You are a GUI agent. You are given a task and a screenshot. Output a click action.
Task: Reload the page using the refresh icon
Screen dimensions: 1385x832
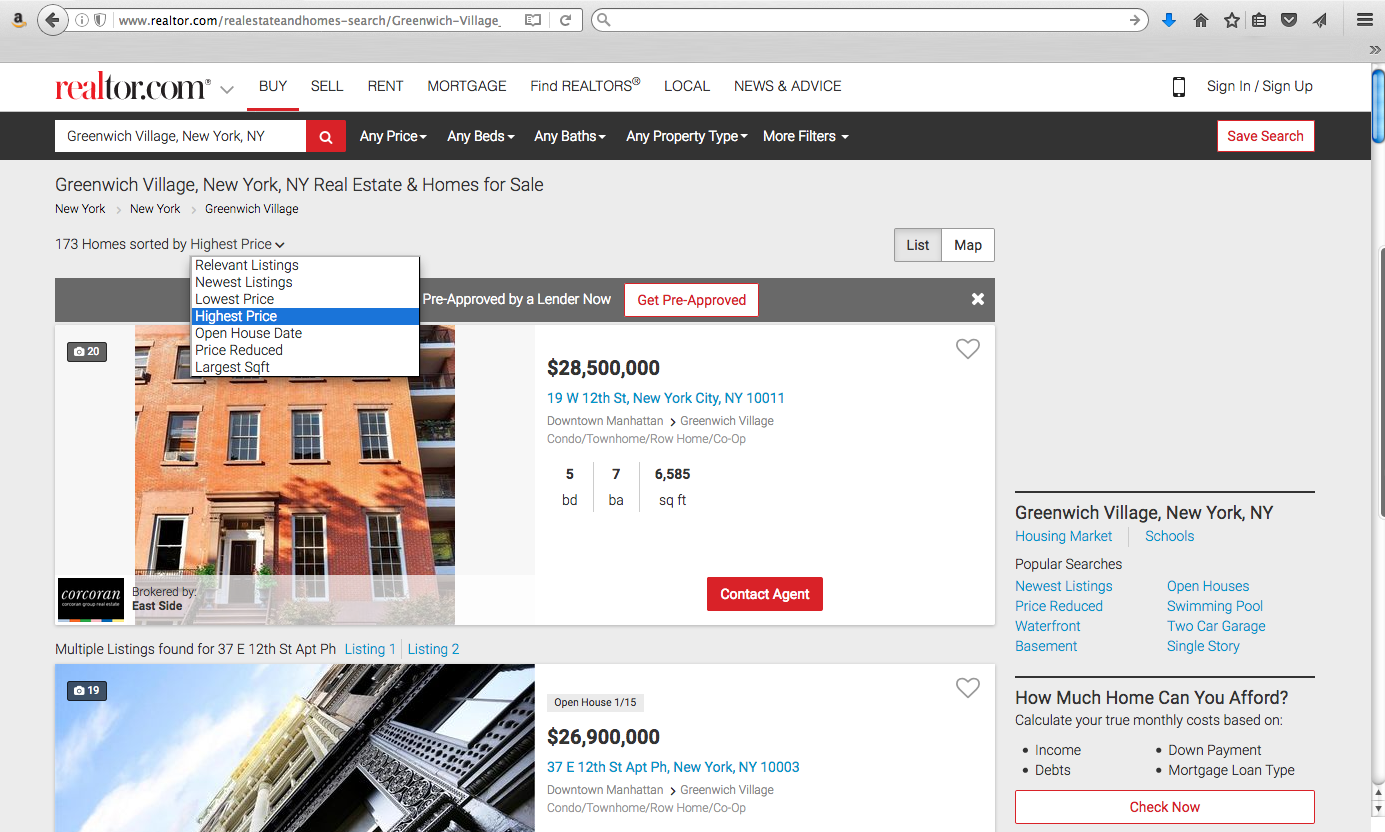(x=565, y=20)
